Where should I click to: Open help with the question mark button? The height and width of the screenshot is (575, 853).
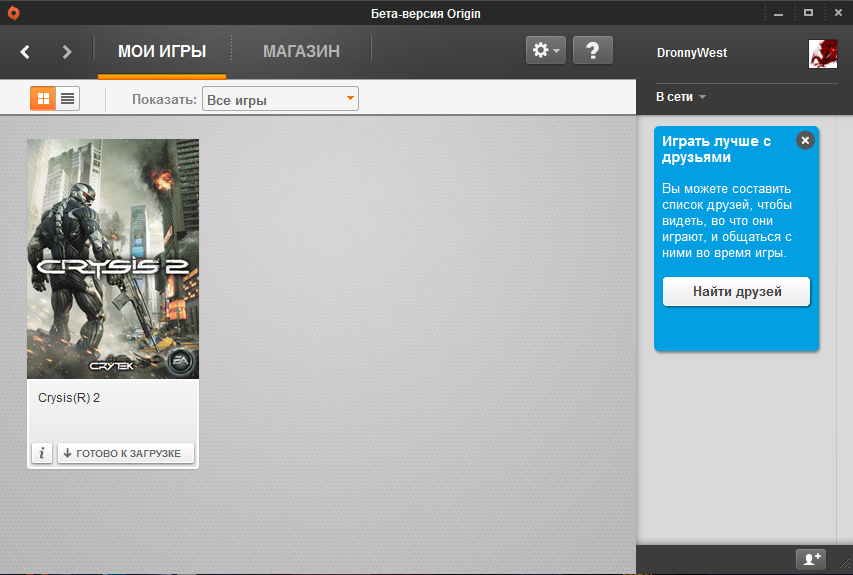593,51
